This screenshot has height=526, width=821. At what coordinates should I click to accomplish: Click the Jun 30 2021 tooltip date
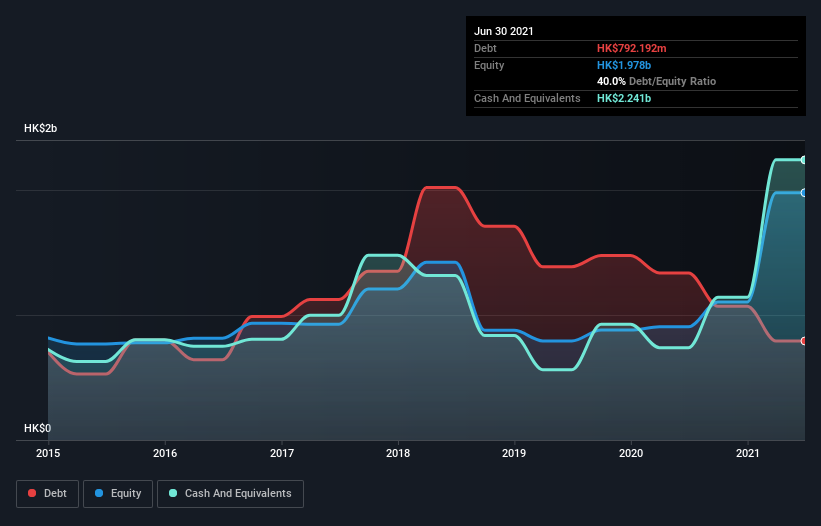click(x=504, y=31)
